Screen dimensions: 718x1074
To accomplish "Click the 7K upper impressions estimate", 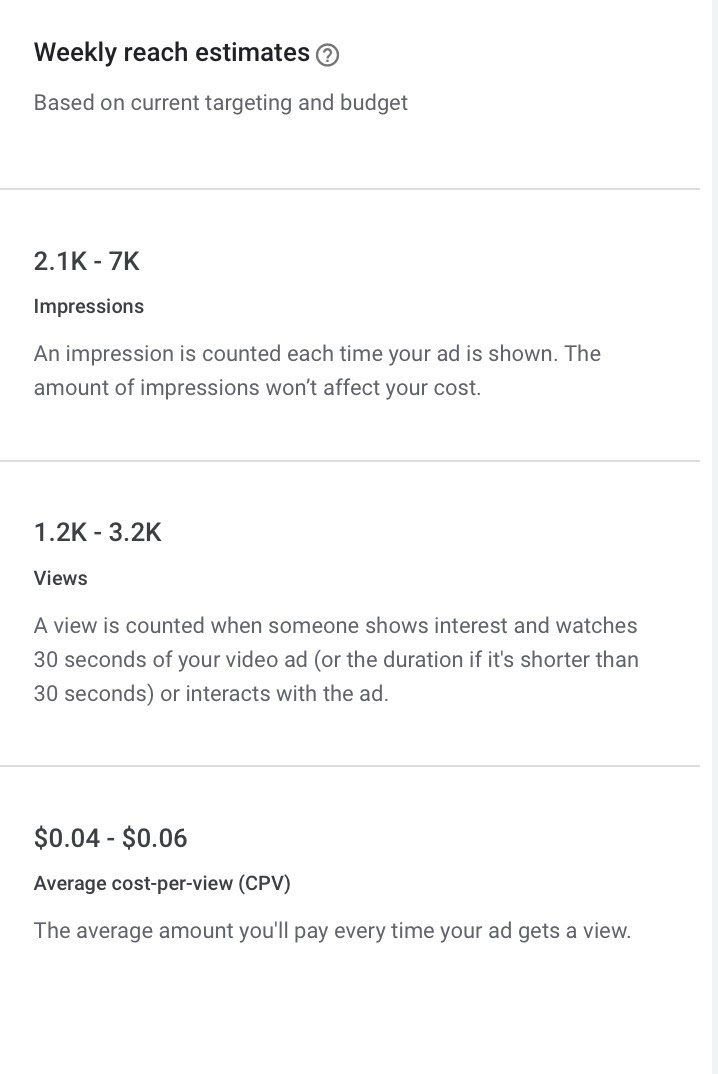I will pos(124,262).
